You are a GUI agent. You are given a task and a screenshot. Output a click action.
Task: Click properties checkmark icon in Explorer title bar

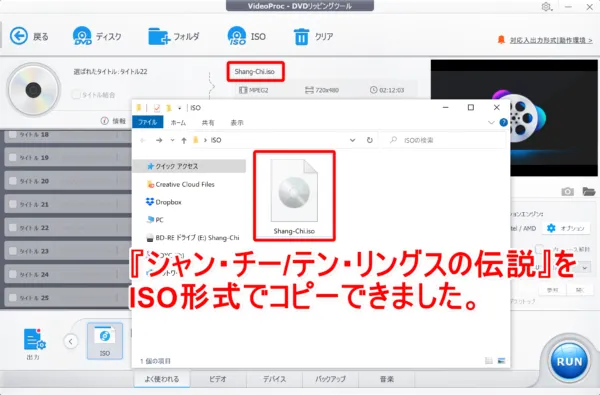coord(157,108)
